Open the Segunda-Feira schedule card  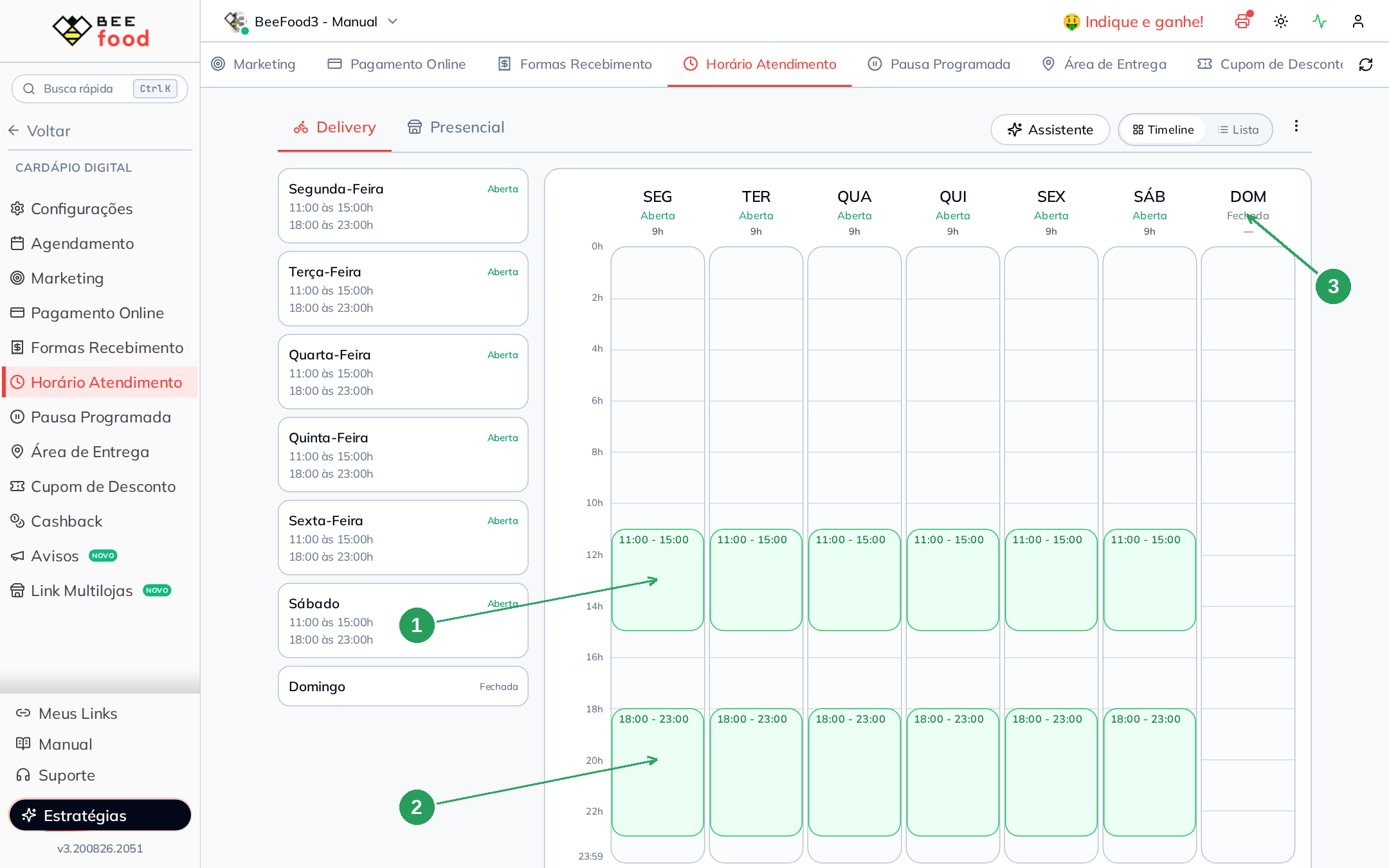[403, 206]
